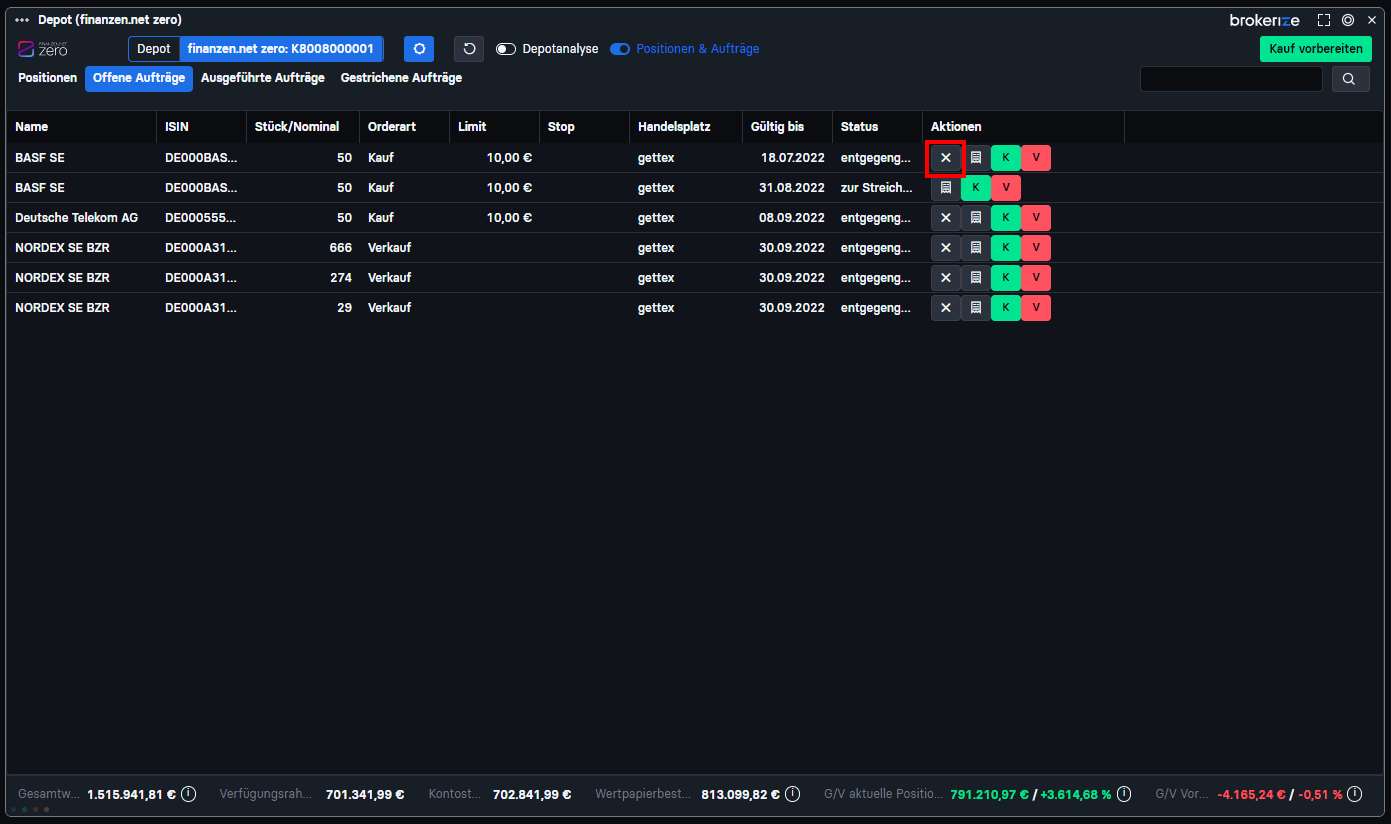
Task: Sort by the Handelsplatz column header
Action: [x=686, y=127]
